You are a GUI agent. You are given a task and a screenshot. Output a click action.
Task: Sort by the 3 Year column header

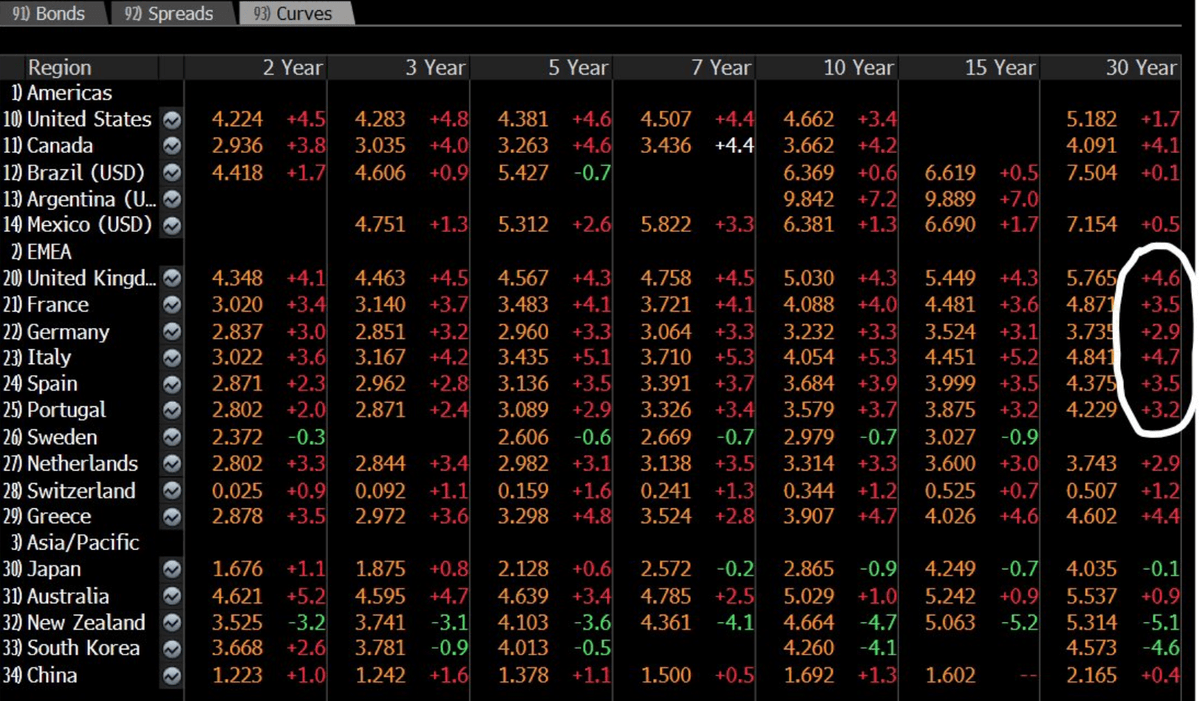click(x=435, y=68)
